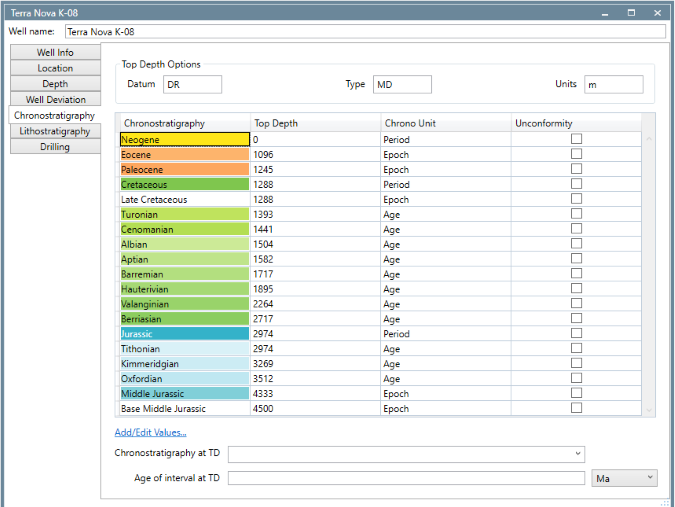This screenshot has width=675, height=507.
Task: Click the Type MD field
Action: click(402, 84)
